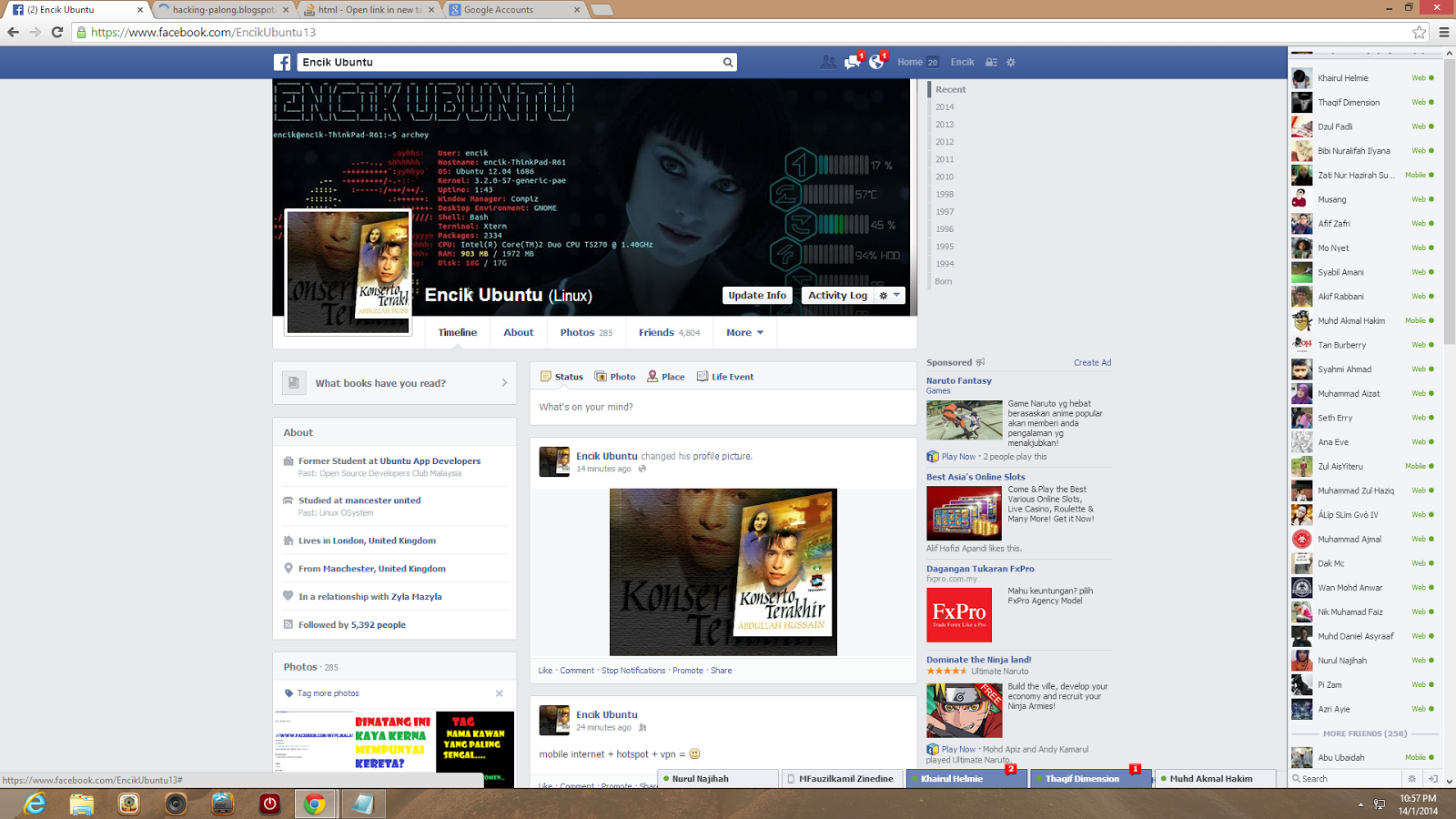Close the Encik Ubuntu browser tab
Image resolution: width=1456 pixels, height=819 pixels.
[x=140, y=10]
